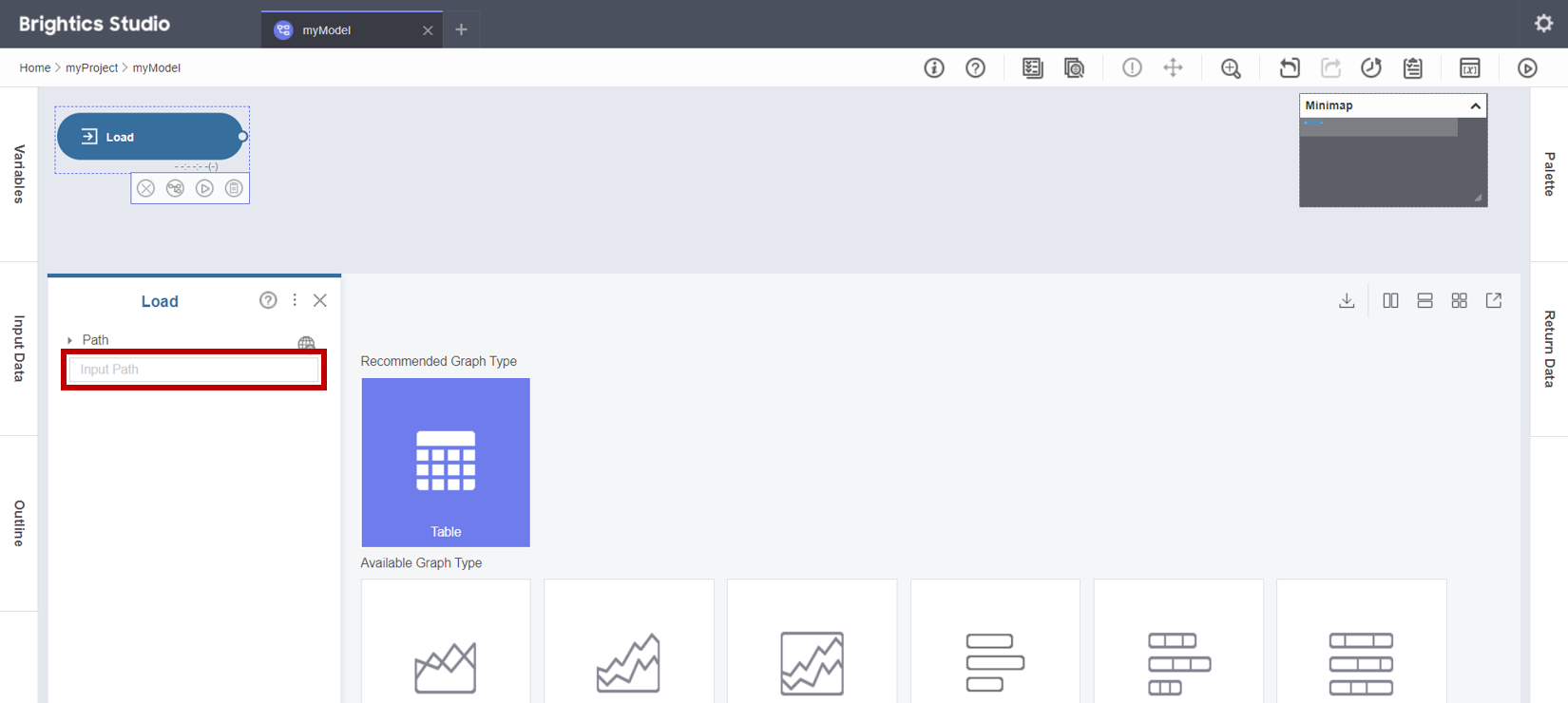Open the Return Data side panel

coord(1549,349)
